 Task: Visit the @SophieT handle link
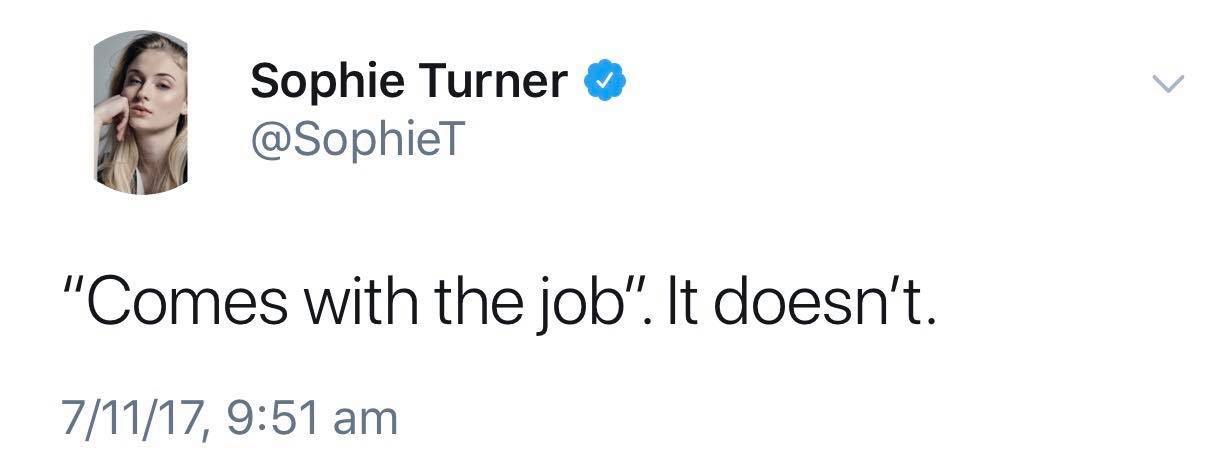[x=357, y=140]
